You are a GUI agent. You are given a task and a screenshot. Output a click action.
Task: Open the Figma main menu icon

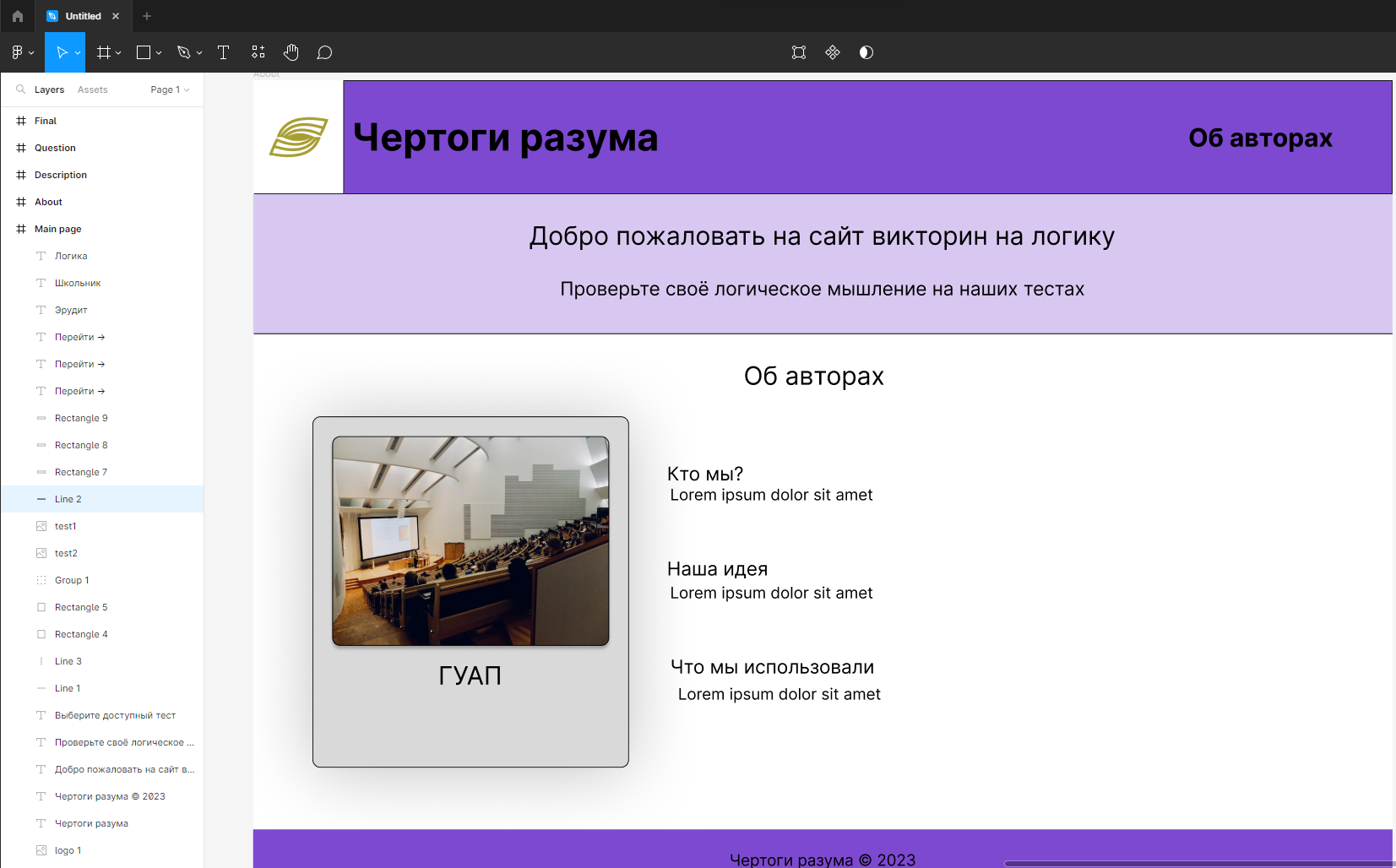pyautogui.click(x=17, y=52)
